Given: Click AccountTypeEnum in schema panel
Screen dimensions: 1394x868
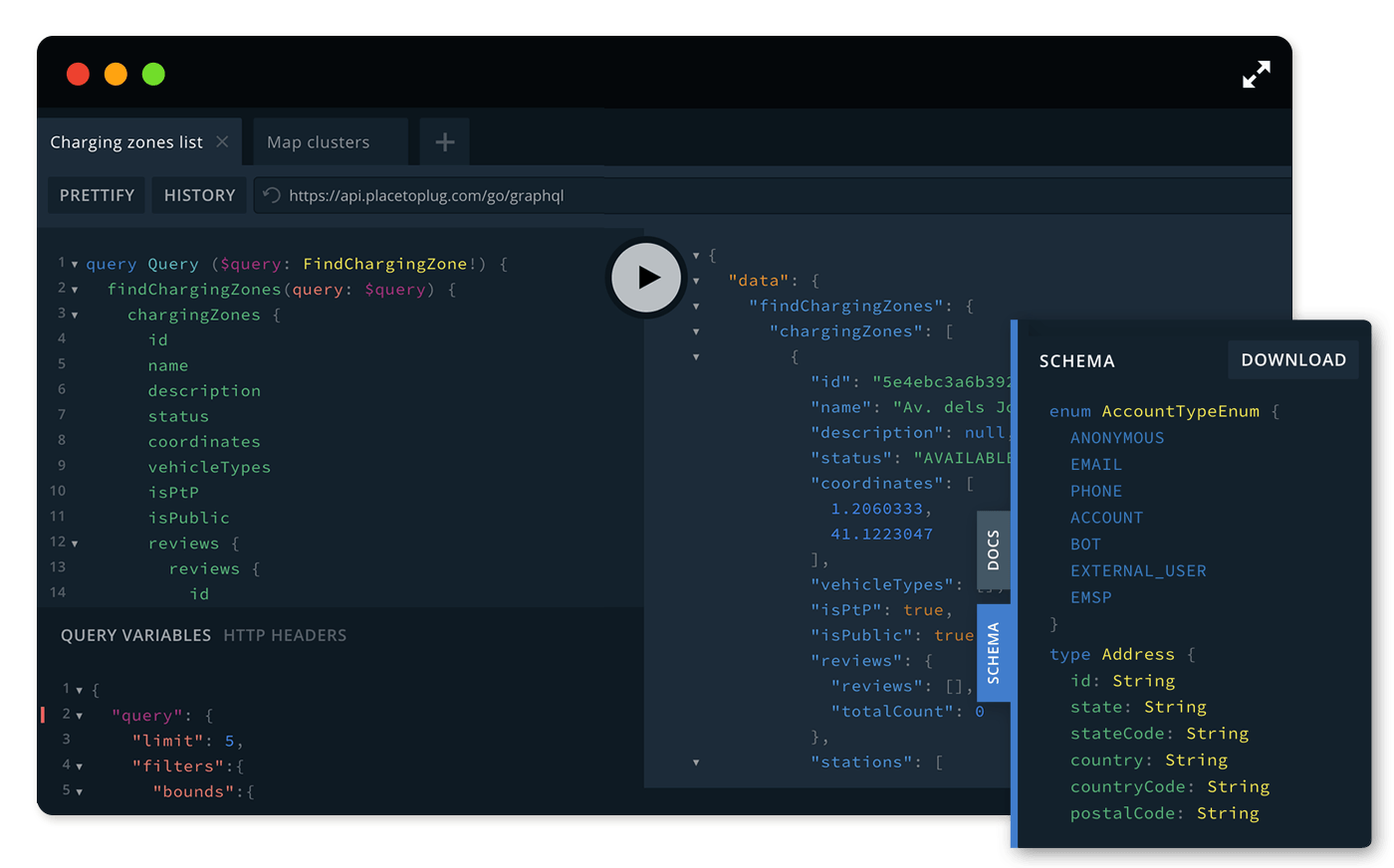Looking at the screenshot, I should point(1180,411).
